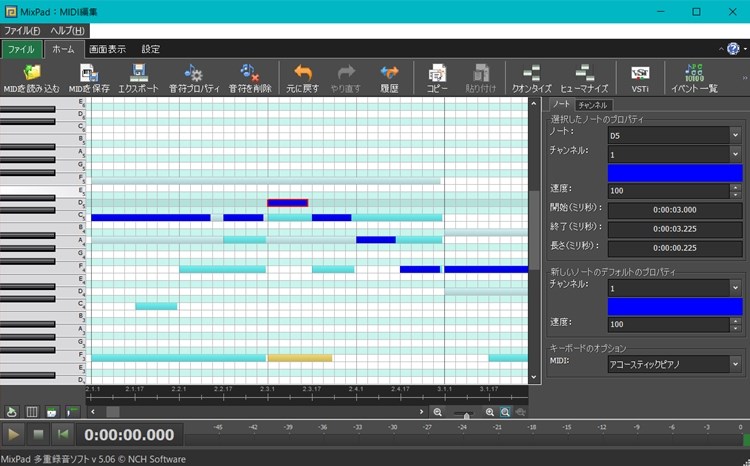Select the green ファイル ribbon tab
This screenshot has height=466, width=750.
coord(21,49)
